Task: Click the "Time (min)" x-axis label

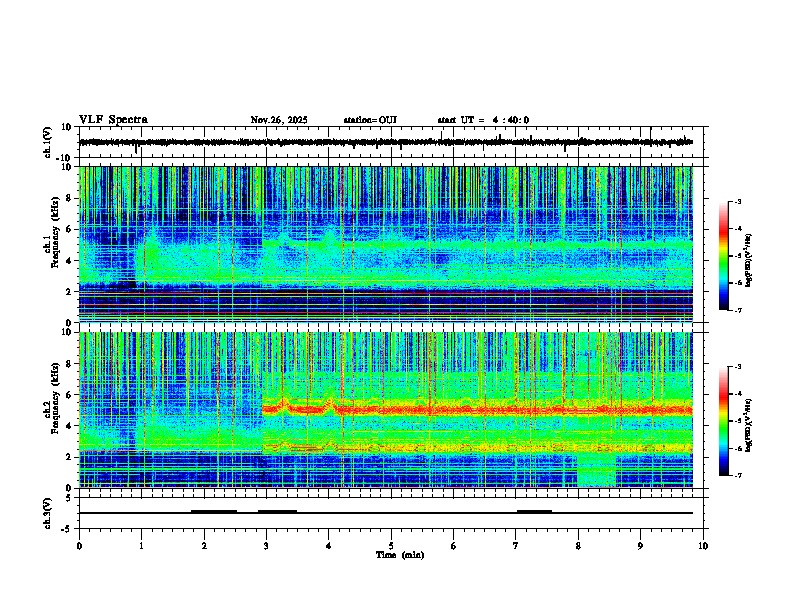Action: pos(400,555)
